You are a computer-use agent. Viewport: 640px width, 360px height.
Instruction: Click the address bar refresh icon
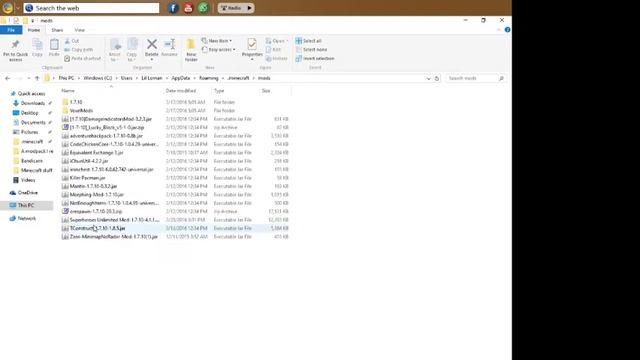(437, 78)
